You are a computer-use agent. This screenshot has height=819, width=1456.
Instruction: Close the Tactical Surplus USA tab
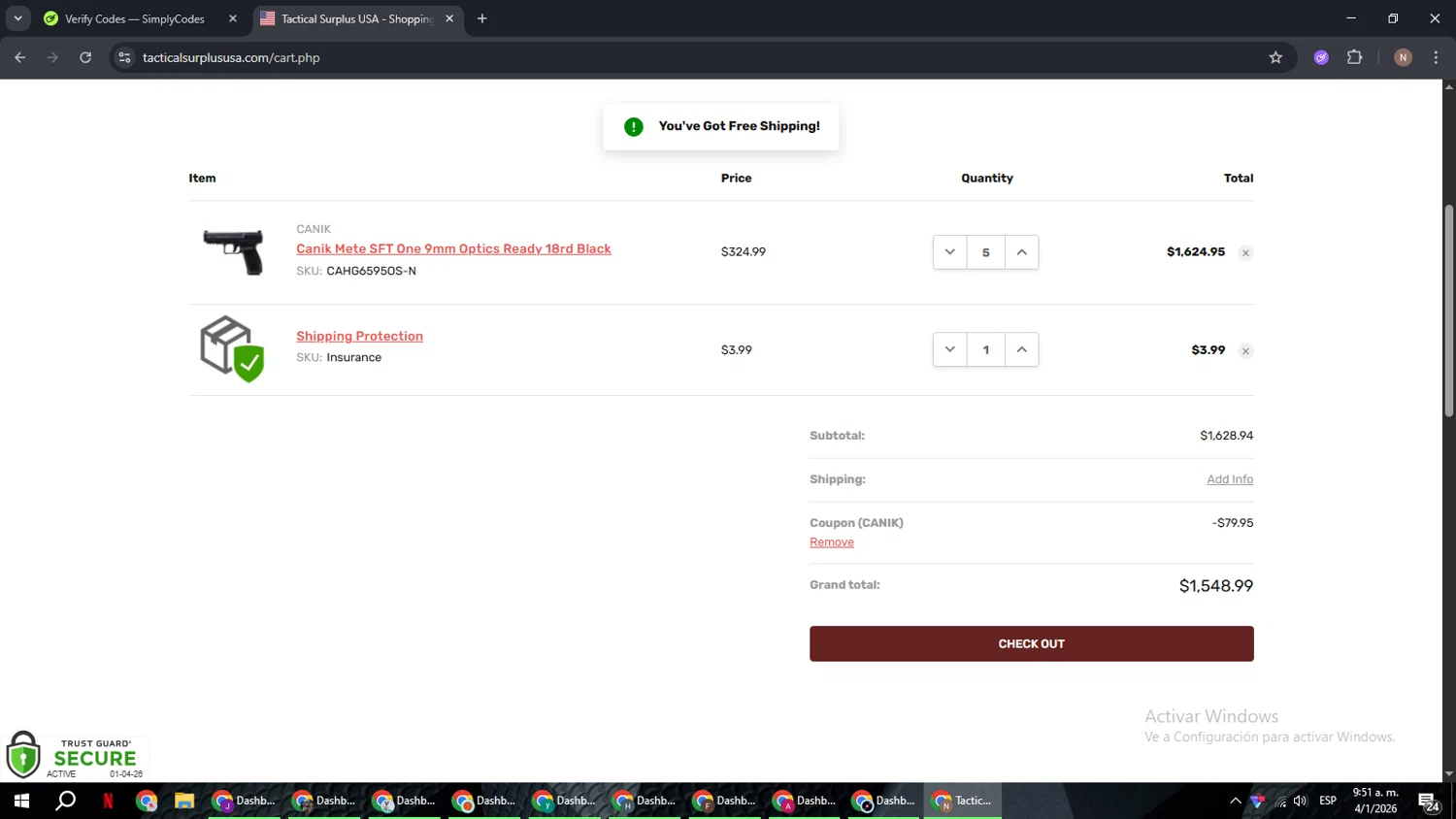tap(449, 18)
